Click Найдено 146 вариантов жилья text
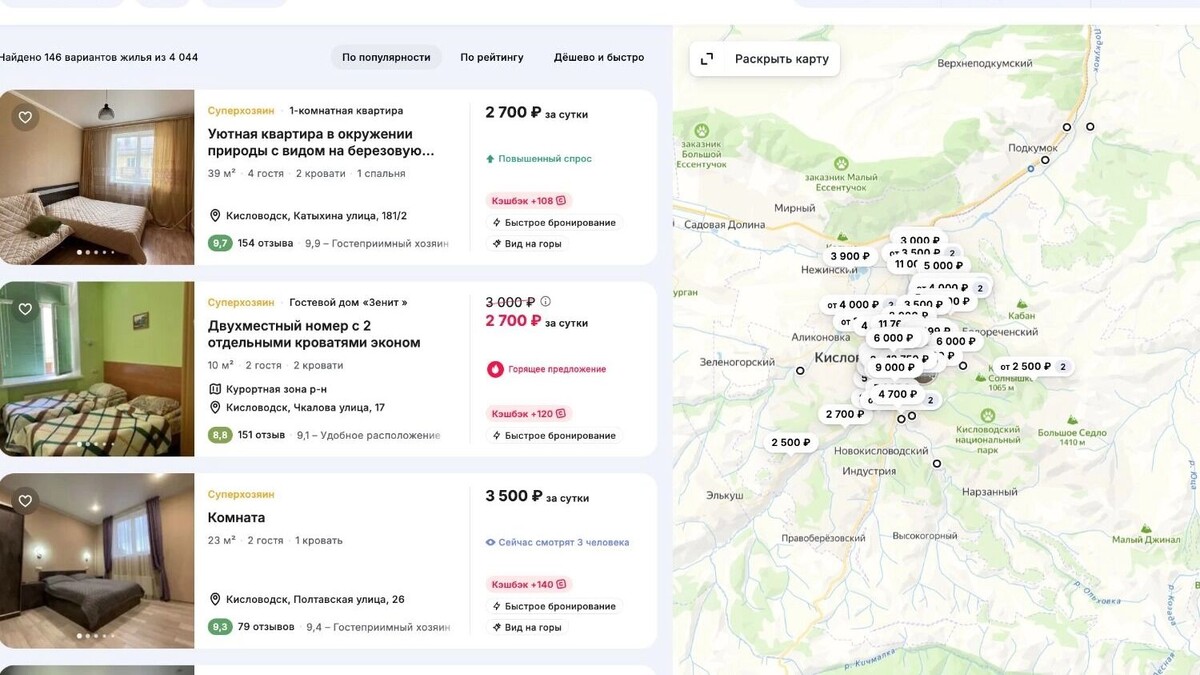 point(99,57)
